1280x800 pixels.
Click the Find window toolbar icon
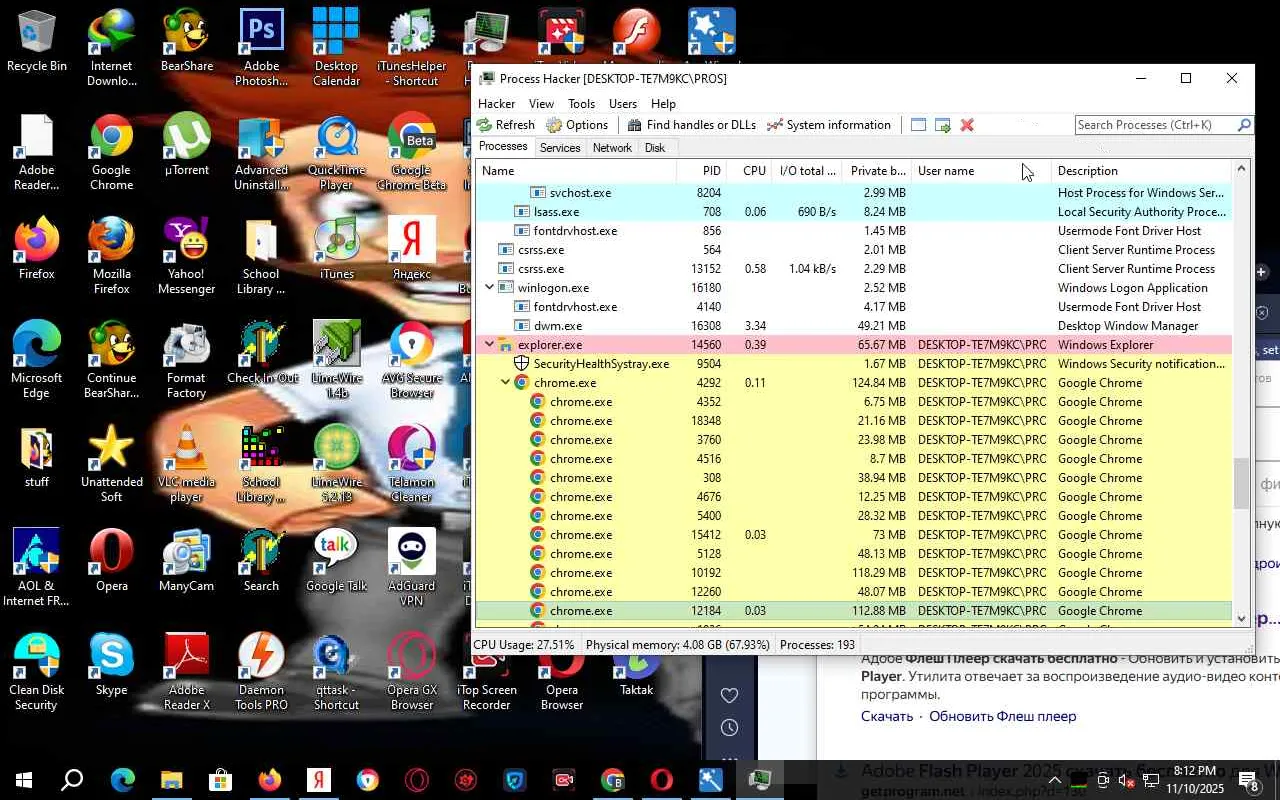coord(919,125)
